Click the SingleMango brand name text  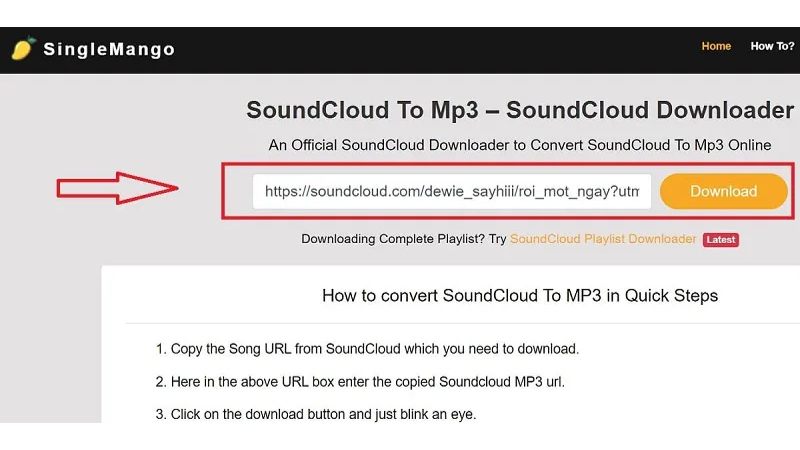click(109, 49)
